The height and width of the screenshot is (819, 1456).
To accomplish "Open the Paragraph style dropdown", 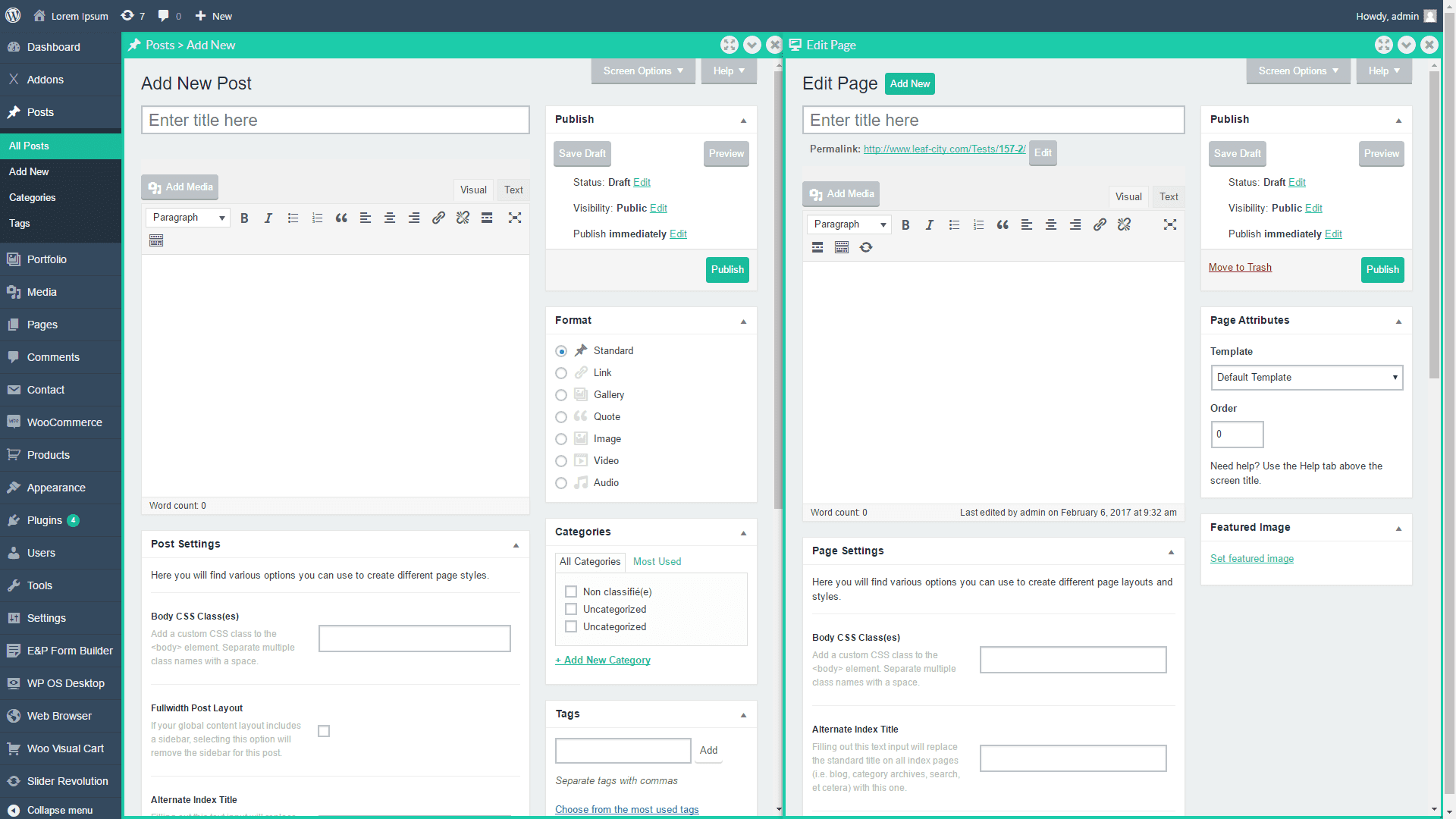I will click(x=187, y=218).
